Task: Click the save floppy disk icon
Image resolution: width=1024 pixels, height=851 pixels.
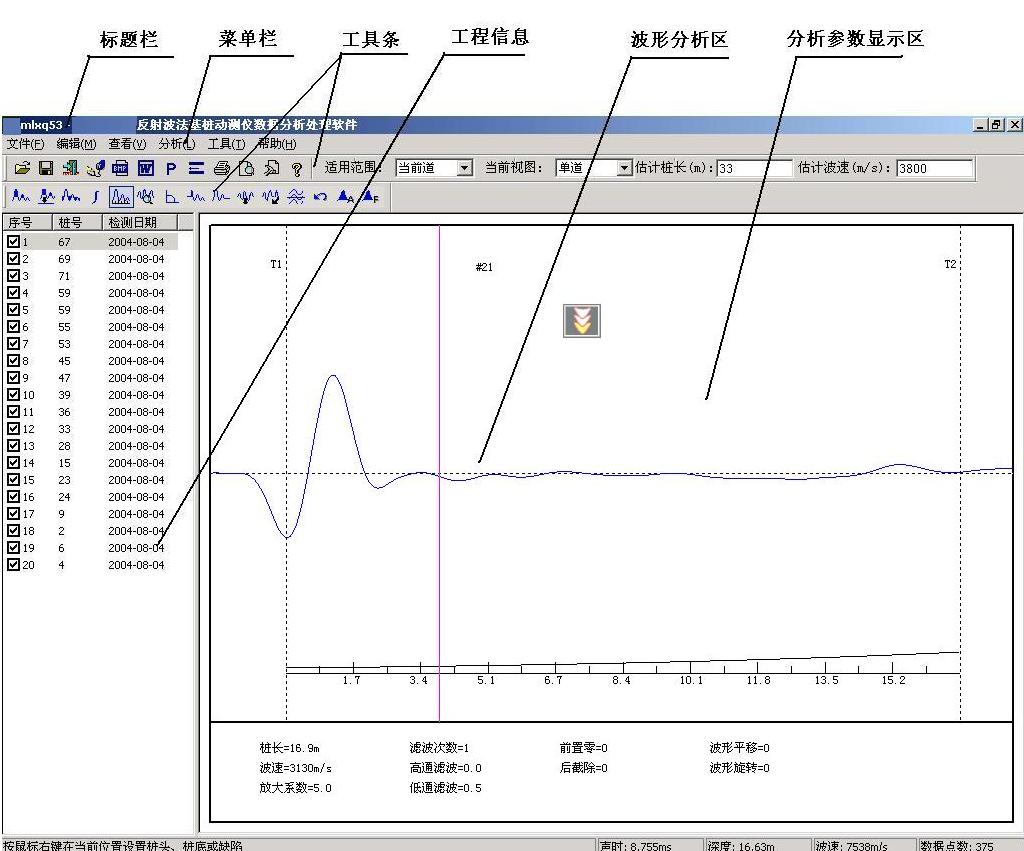Action: click(45, 169)
